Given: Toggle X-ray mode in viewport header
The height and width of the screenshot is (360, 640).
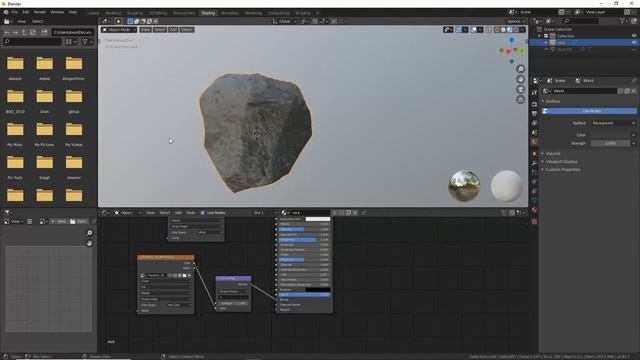Looking at the screenshot, I should (489, 30).
